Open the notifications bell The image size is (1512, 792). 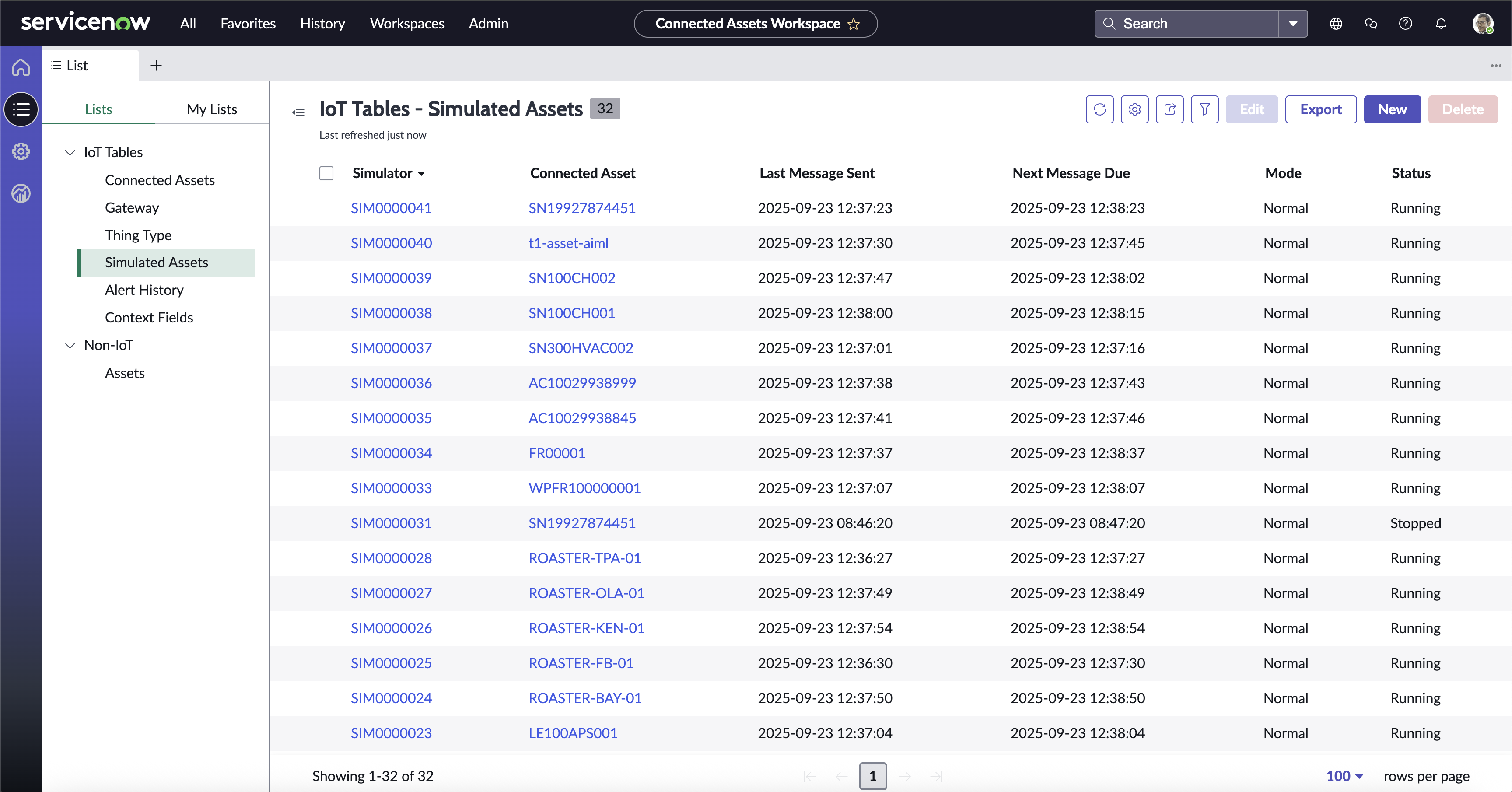point(1441,24)
